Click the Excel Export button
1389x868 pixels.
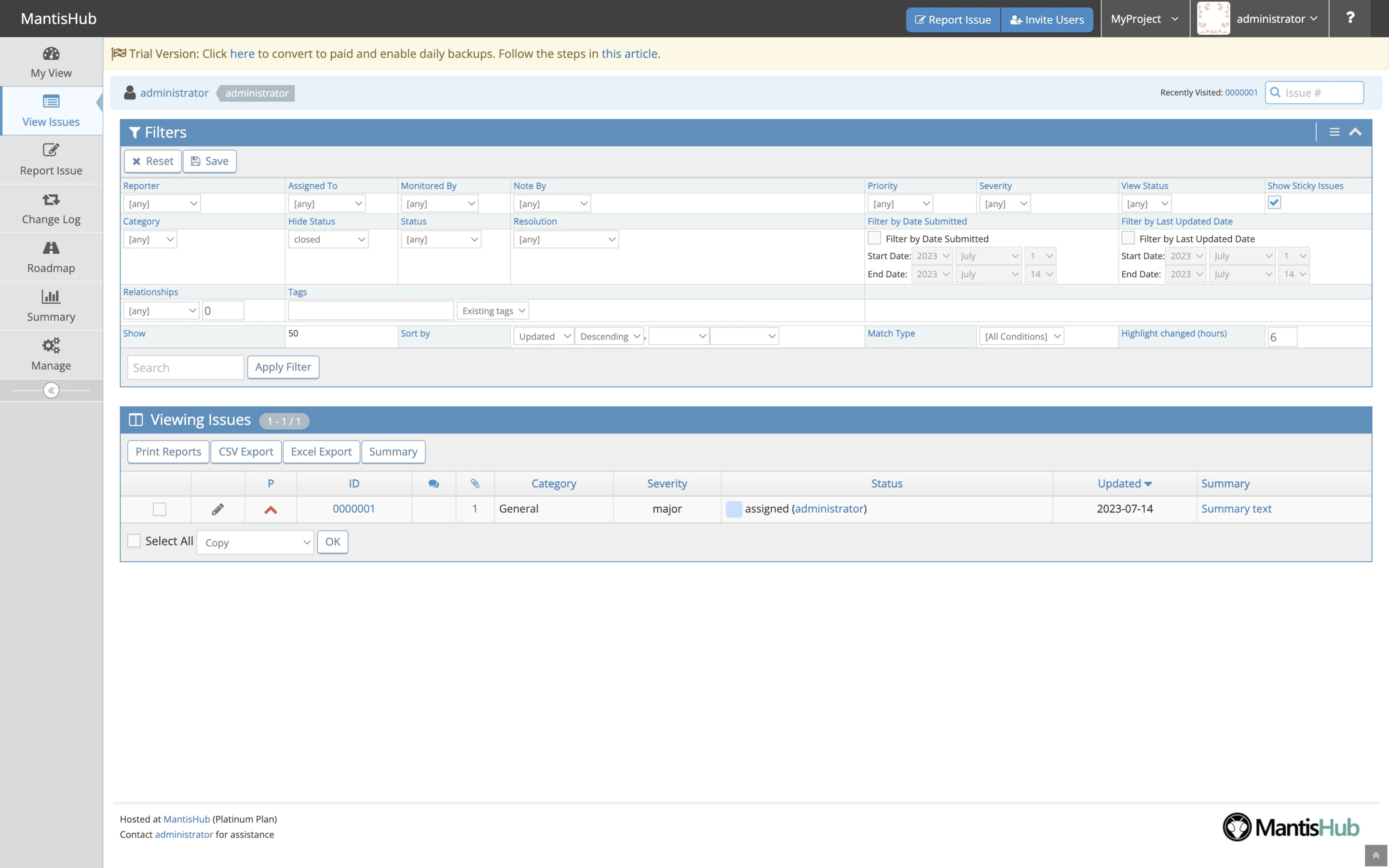click(321, 452)
